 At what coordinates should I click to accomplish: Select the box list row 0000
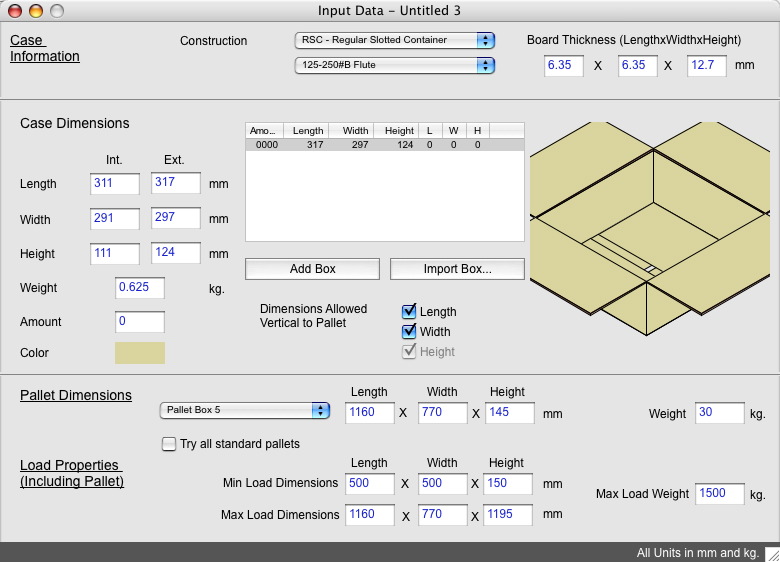click(385, 145)
